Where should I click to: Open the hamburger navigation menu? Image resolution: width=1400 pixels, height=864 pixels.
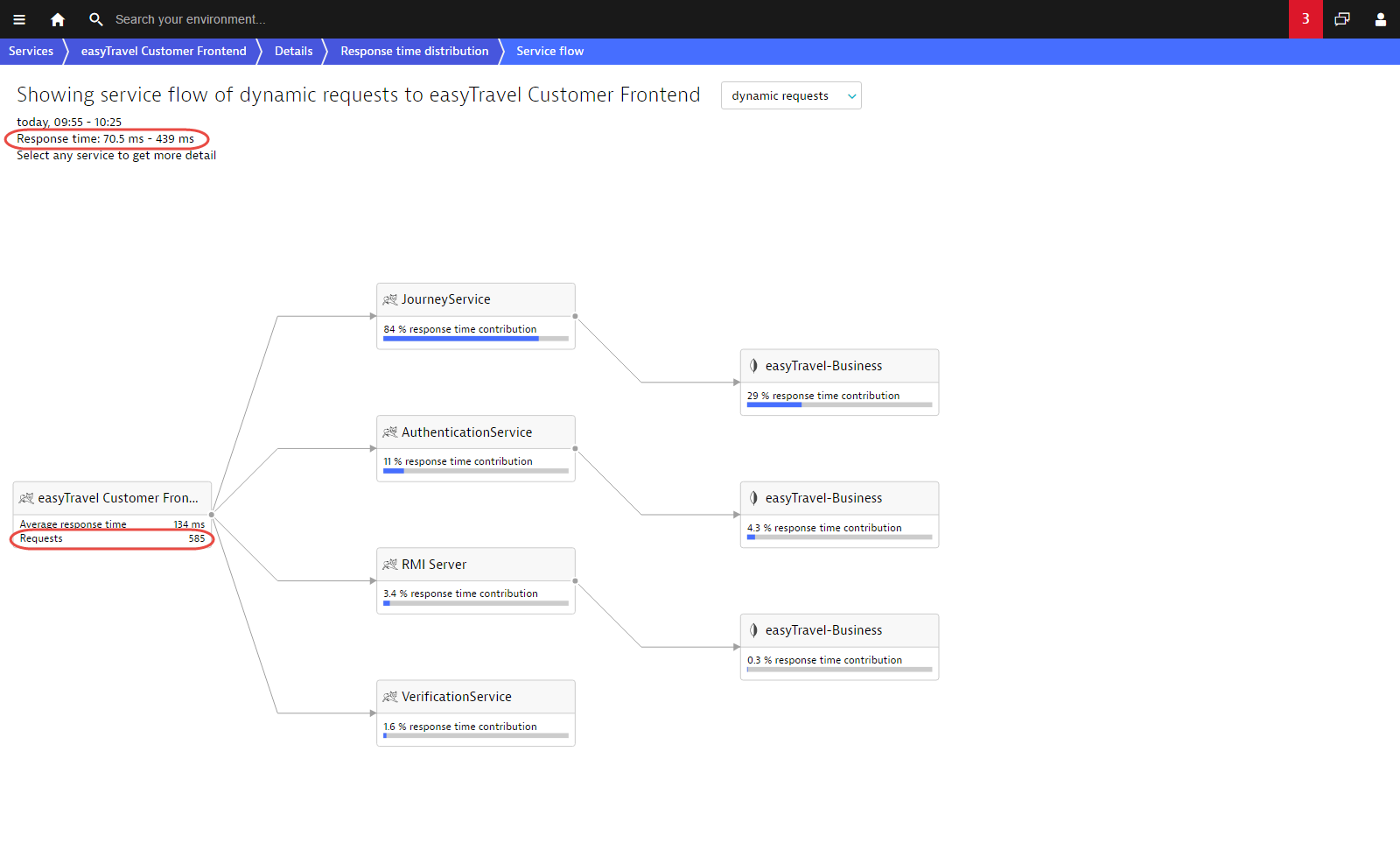19,19
